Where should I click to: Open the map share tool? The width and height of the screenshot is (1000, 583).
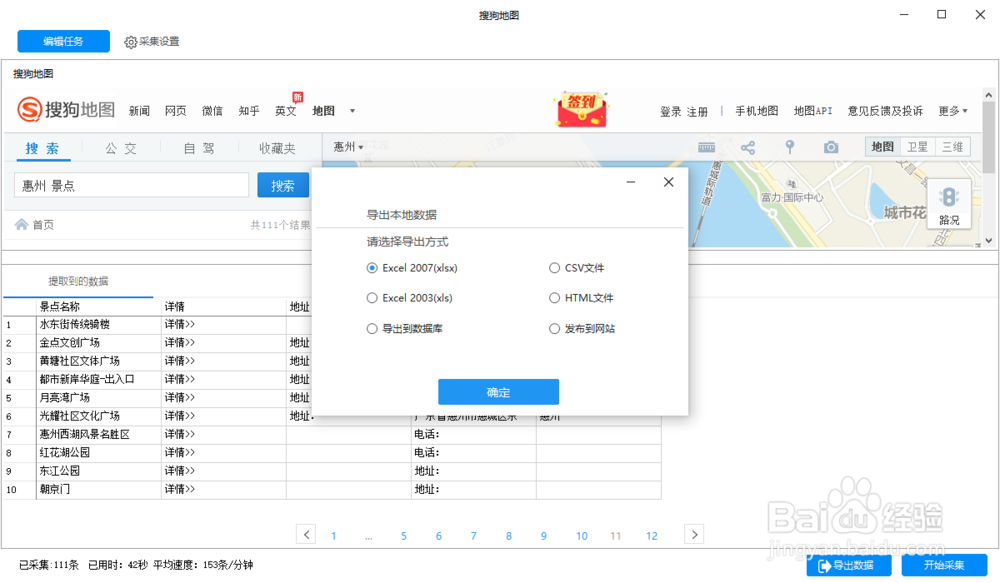pos(747,146)
